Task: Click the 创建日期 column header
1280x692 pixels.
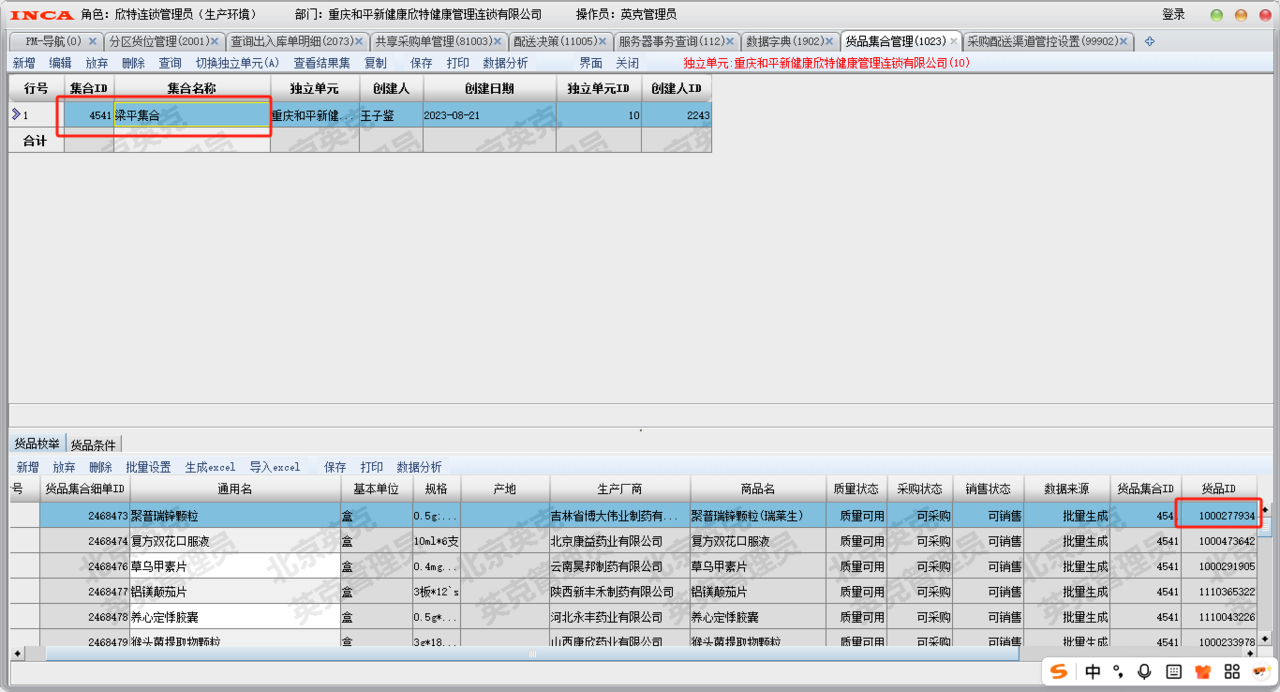Action: tap(490, 89)
